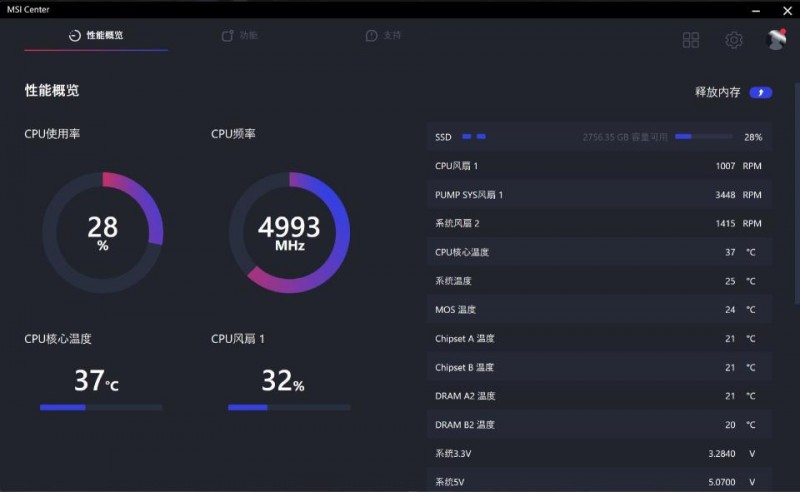This screenshot has height=492, width=800.
Task: Click the second SSD drive indicator
Action: (x=481, y=137)
